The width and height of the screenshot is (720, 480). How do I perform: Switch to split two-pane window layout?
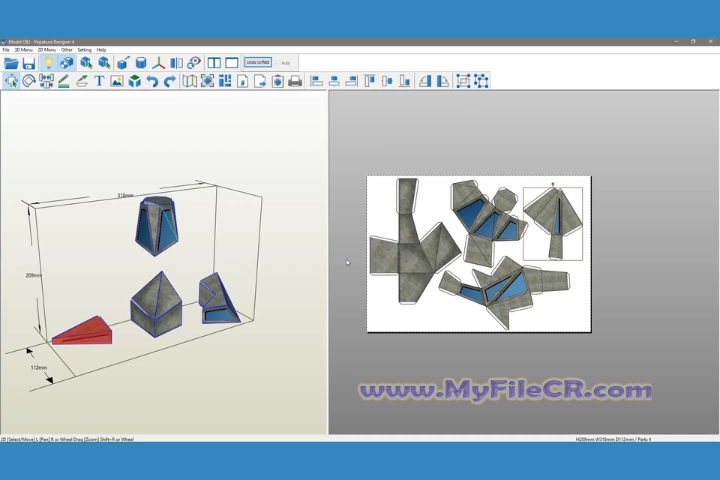(x=214, y=63)
